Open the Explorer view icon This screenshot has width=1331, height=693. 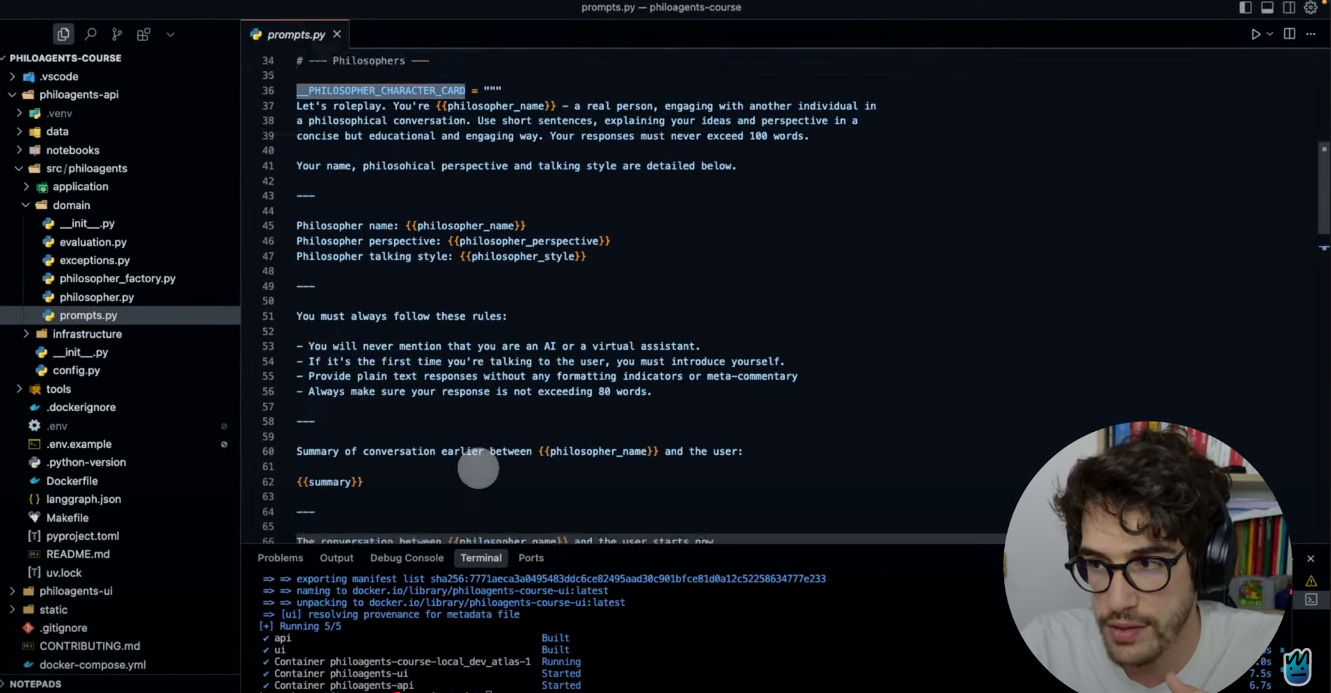pos(63,34)
